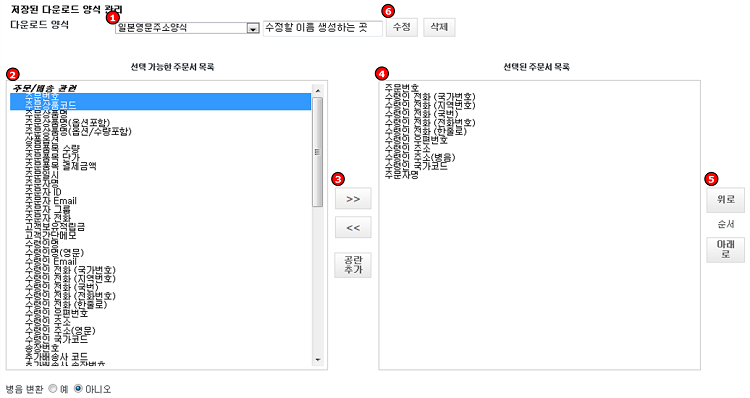Click the 삭제 button

(x=439, y=27)
